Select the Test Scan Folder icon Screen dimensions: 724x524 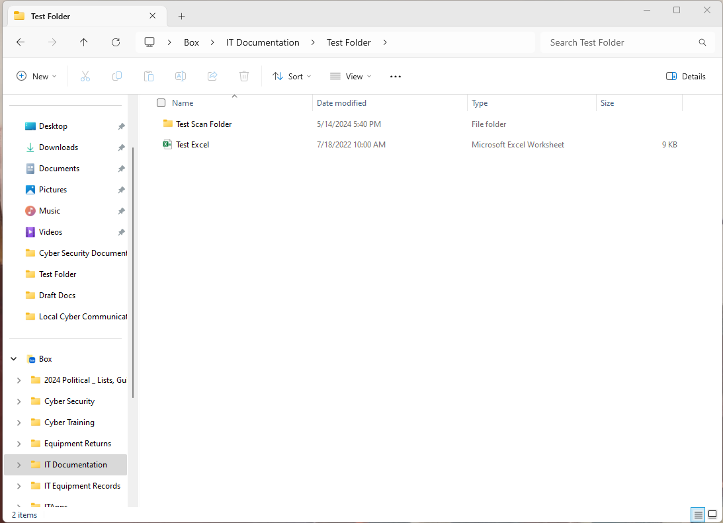(x=168, y=123)
